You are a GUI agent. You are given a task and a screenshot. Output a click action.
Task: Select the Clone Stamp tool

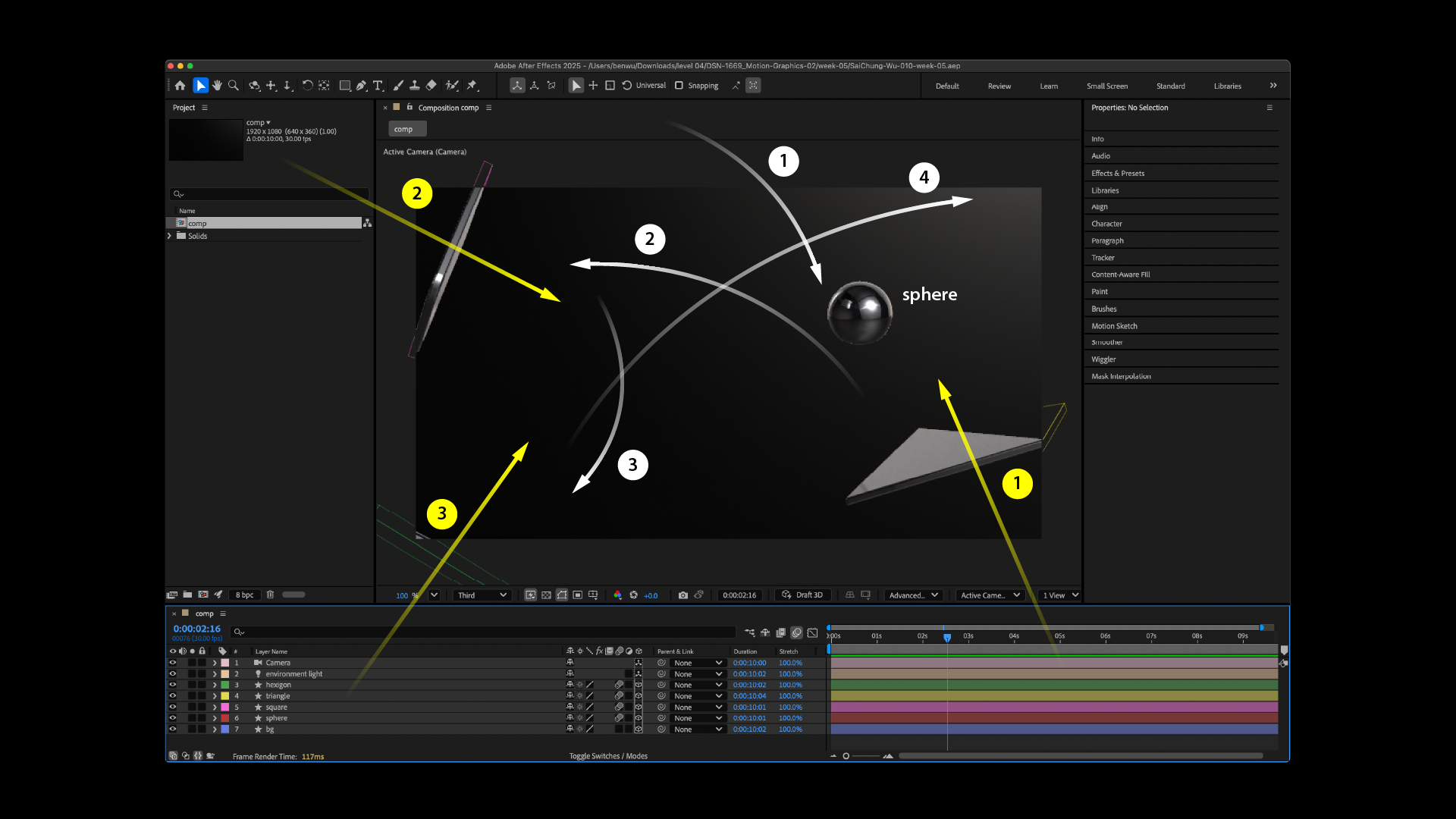[x=414, y=86]
